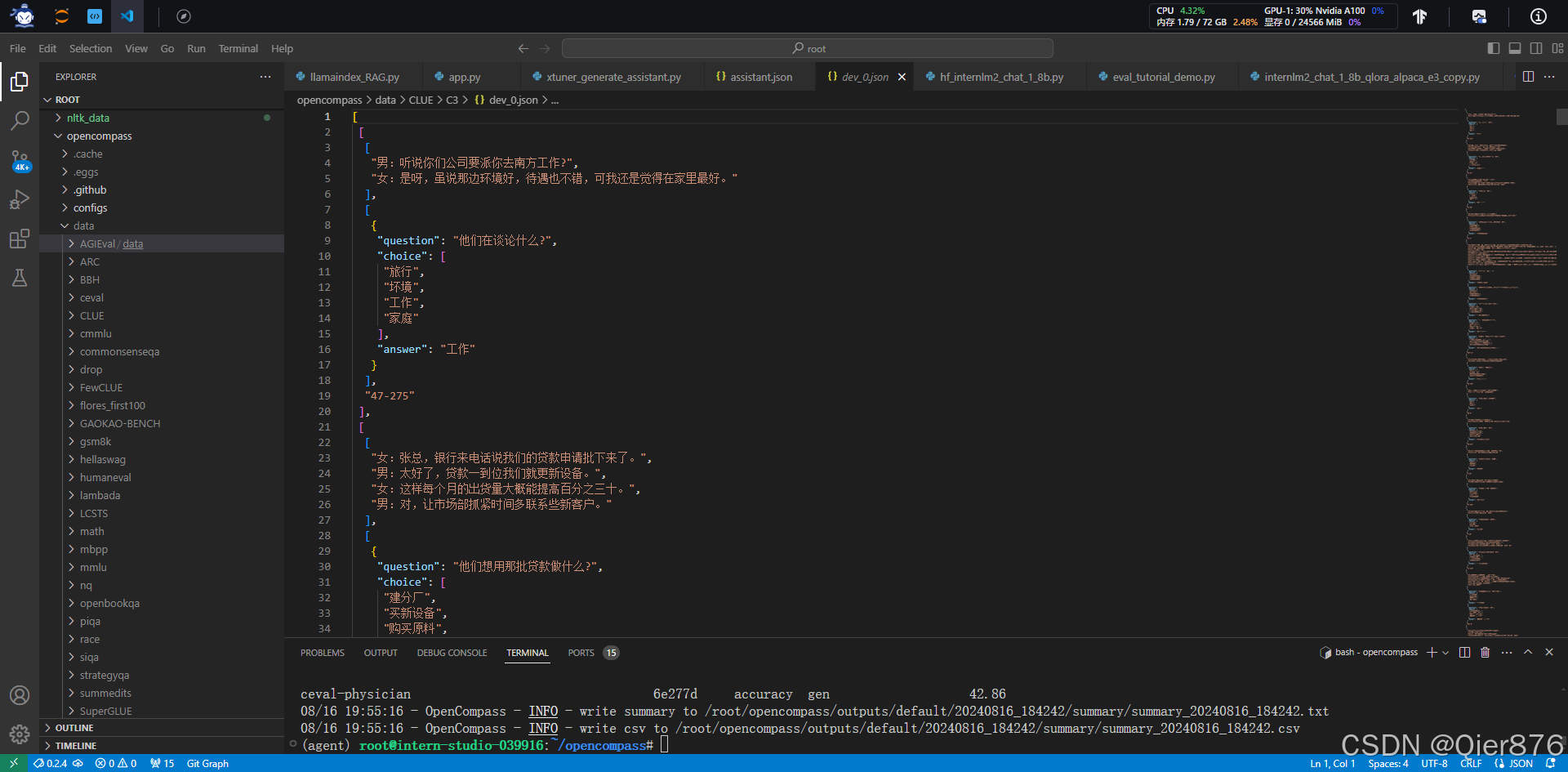The width and height of the screenshot is (1568, 772).
Task: Create a new terminal with plus icon
Action: pyautogui.click(x=1432, y=652)
